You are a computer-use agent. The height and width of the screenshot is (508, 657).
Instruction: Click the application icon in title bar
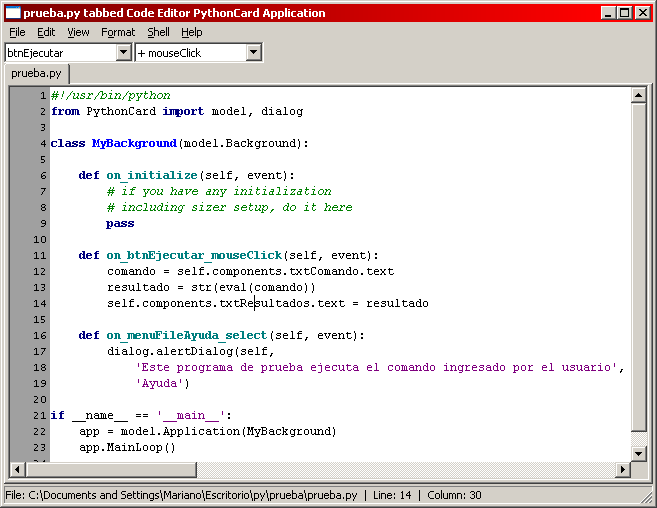click(x=13, y=13)
